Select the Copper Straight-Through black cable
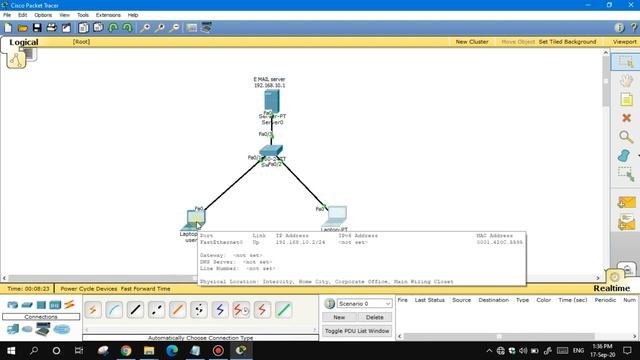Viewport: 640px width, 360px height. 135,310
